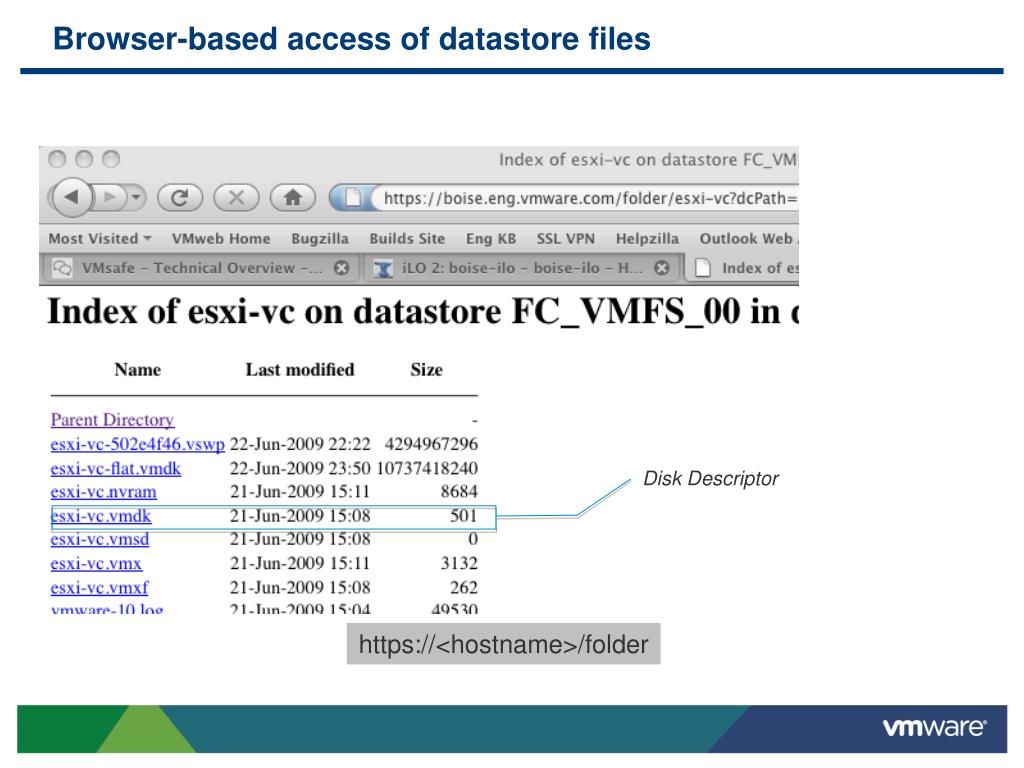Open the Most Visited bookmarks dropdown
The height and width of the screenshot is (768, 1024).
100,238
